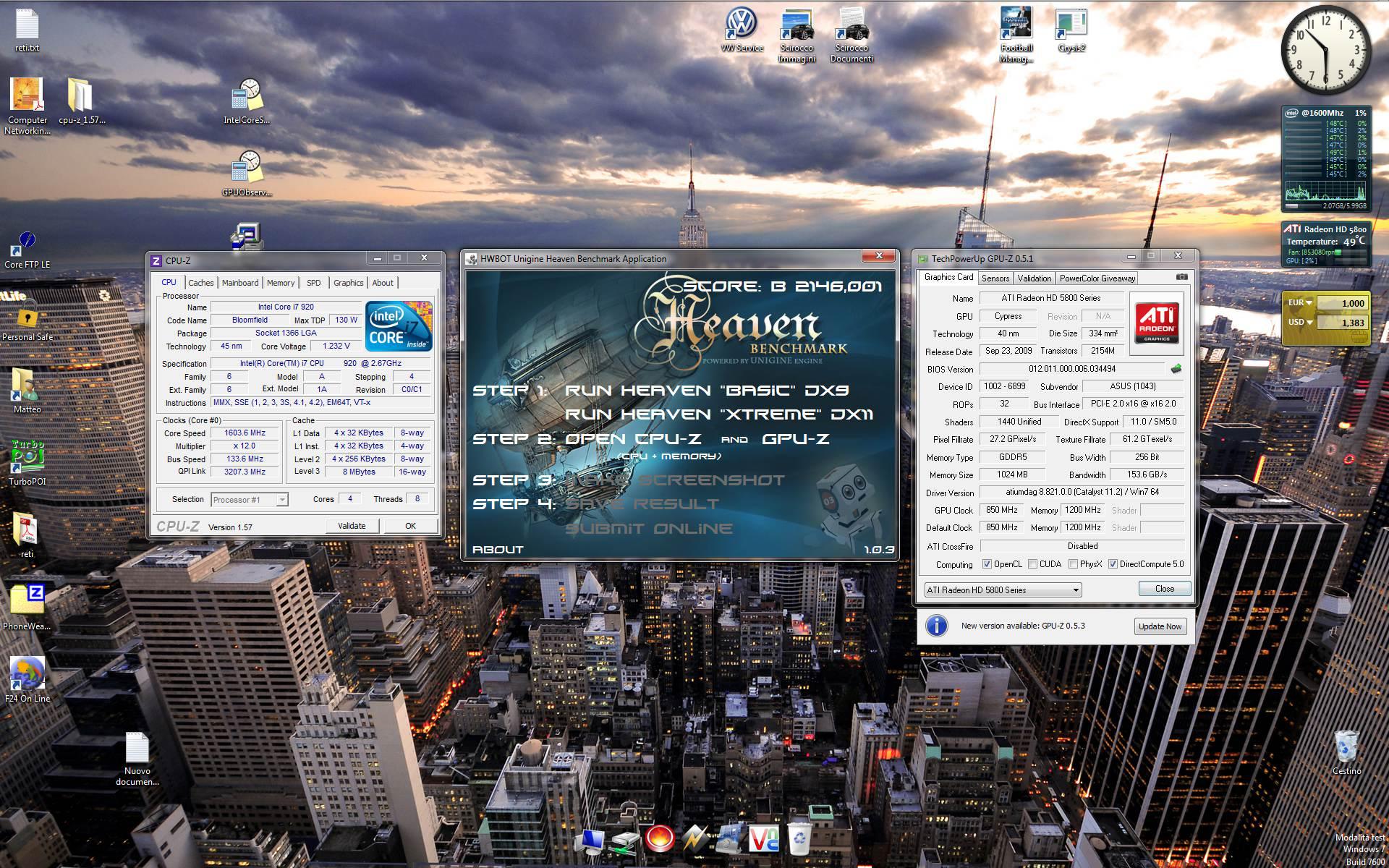The width and height of the screenshot is (1389, 868).
Task: Open Computer Networking PDF desktop icon
Action: [x=27, y=105]
